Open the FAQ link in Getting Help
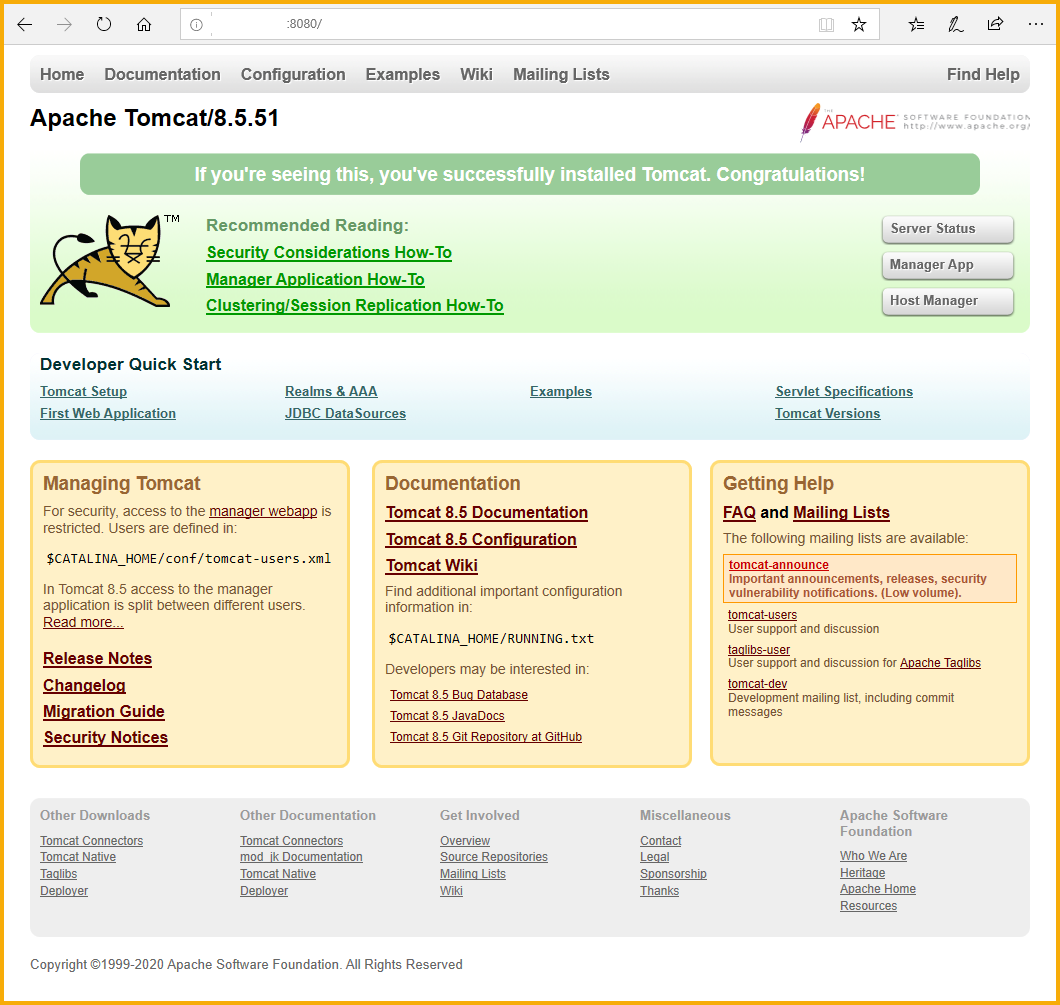Viewport: 1060px width, 1005px height. click(740, 512)
